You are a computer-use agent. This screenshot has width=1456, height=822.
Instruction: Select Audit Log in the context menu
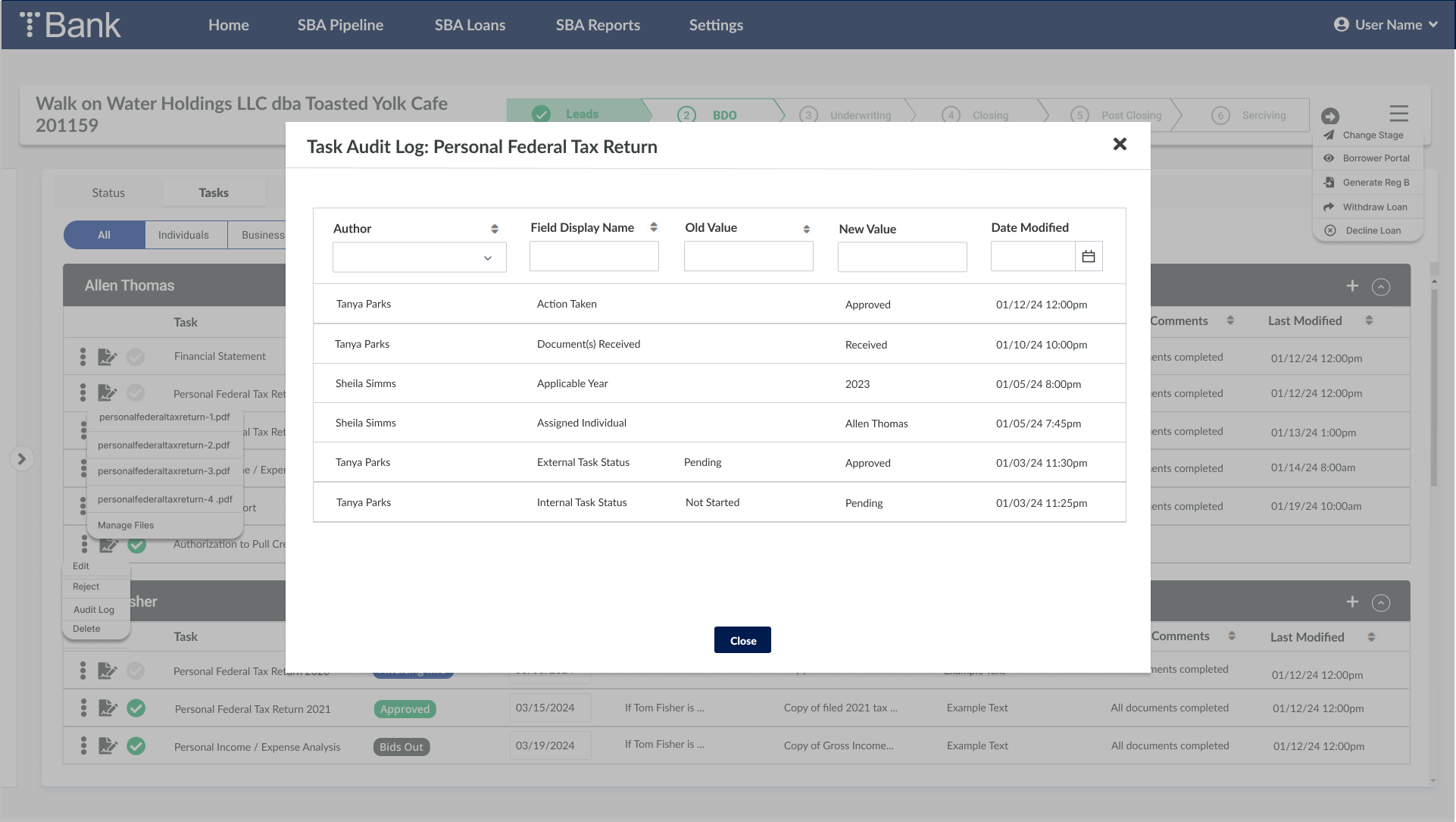tap(94, 610)
